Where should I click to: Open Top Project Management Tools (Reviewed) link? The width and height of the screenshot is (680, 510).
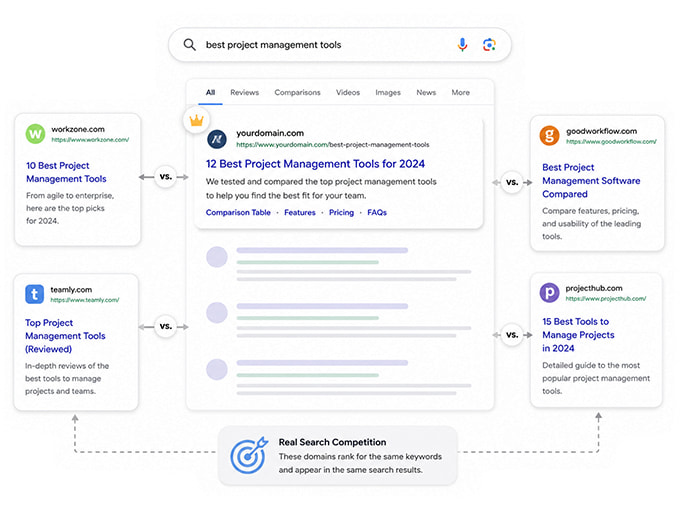65,336
